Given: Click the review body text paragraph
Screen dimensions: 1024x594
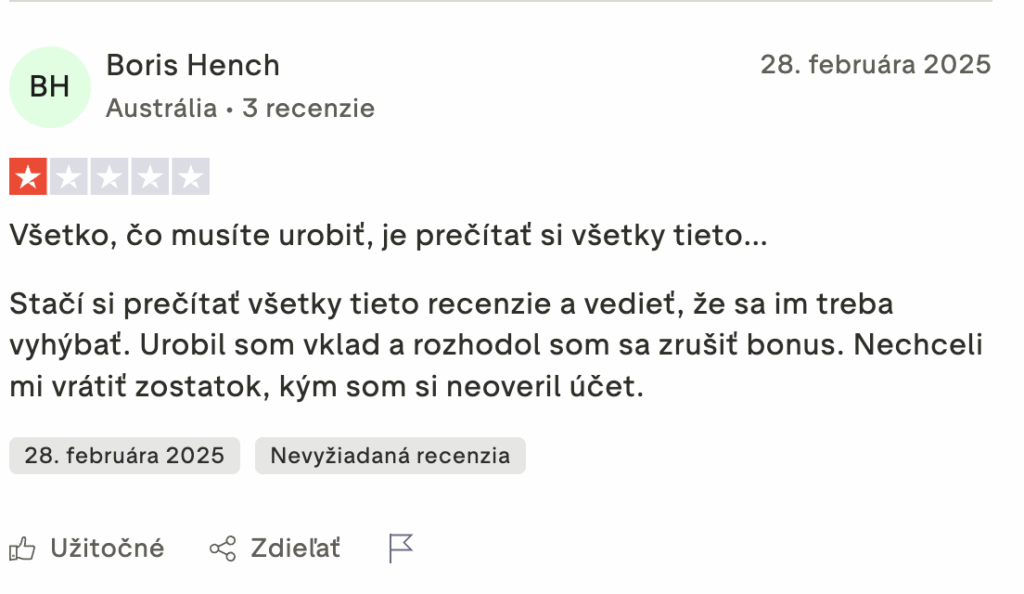Looking at the screenshot, I should (x=496, y=344).
